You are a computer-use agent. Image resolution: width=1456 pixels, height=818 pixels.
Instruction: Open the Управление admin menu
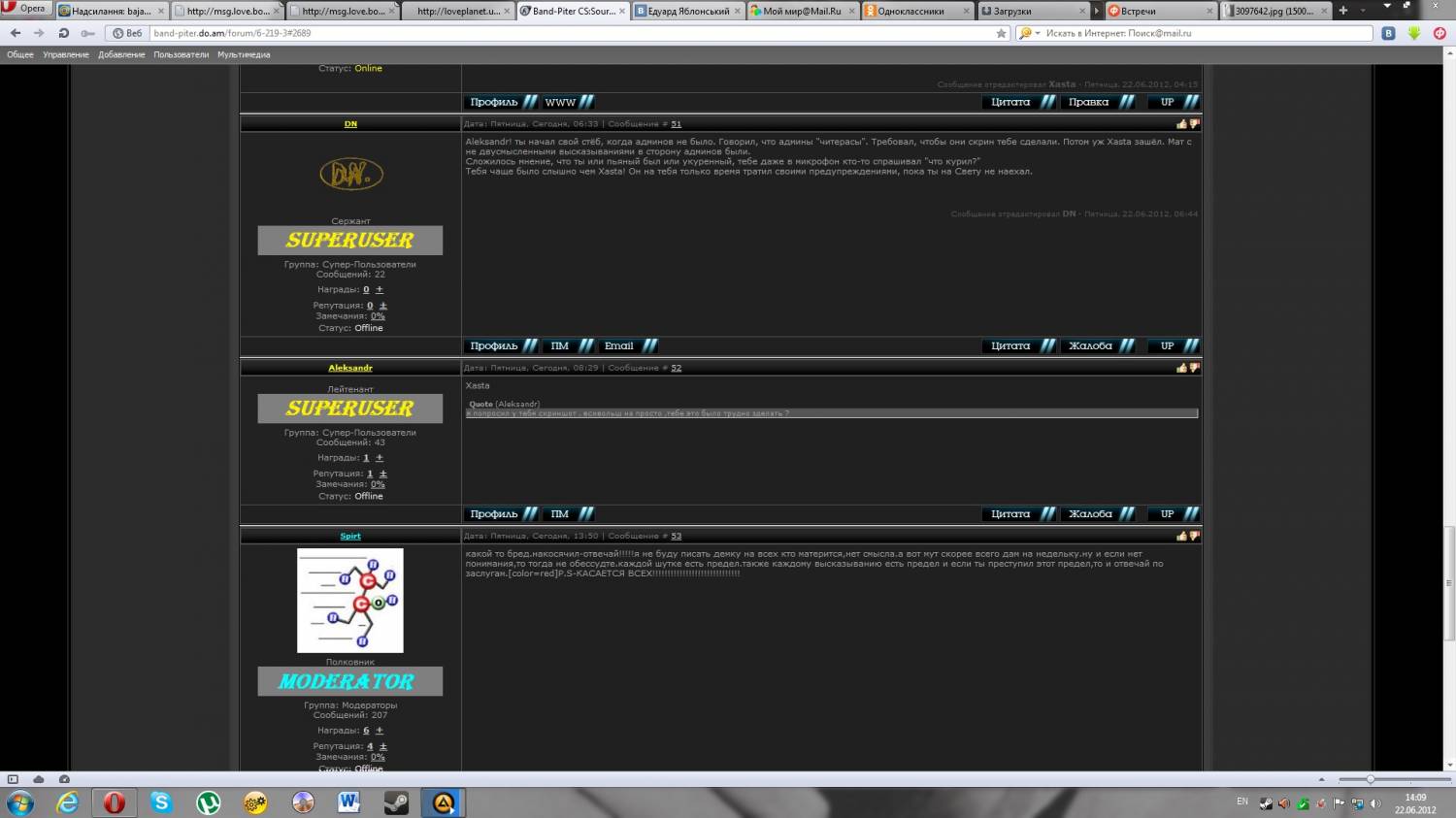[66, 54]
